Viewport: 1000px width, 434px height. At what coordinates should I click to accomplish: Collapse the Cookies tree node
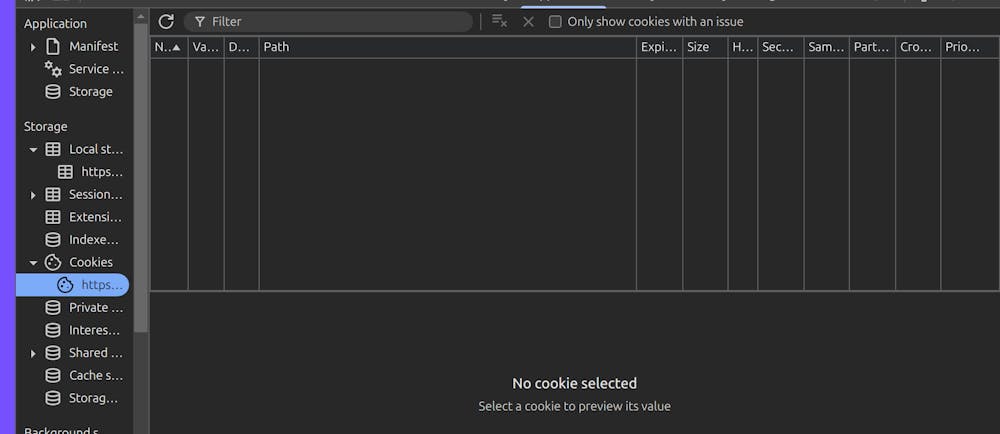click(x=33, y=263)
